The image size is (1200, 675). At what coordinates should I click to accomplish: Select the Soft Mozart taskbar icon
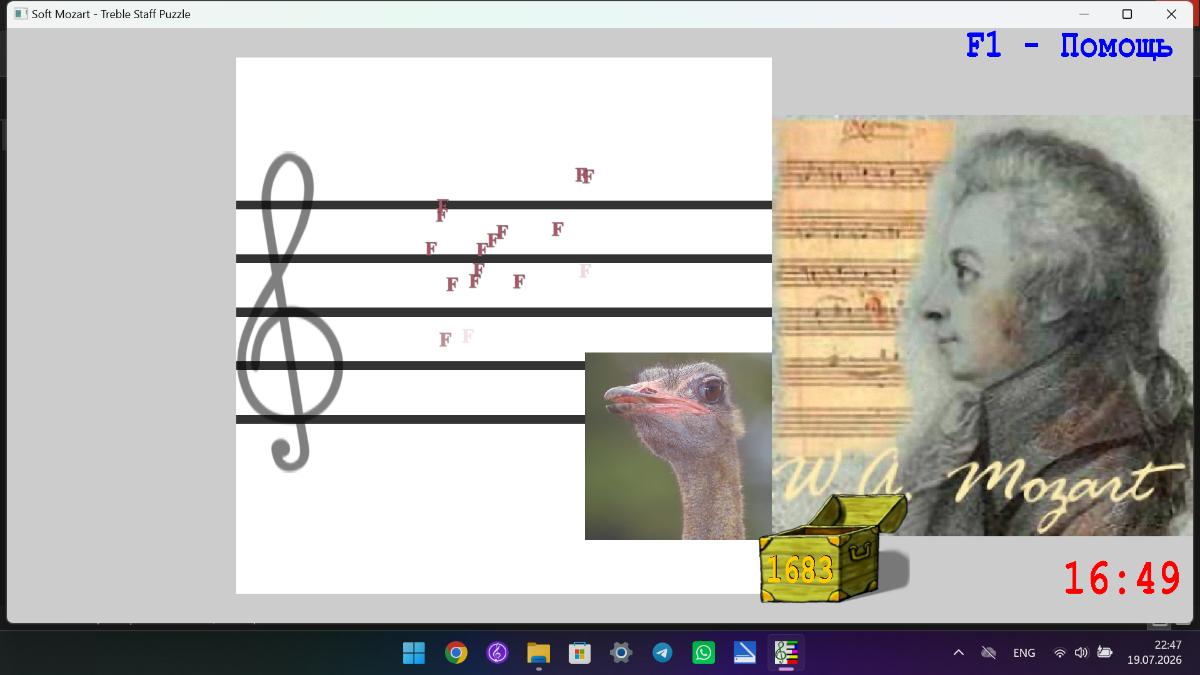click(x=786, y=653)
